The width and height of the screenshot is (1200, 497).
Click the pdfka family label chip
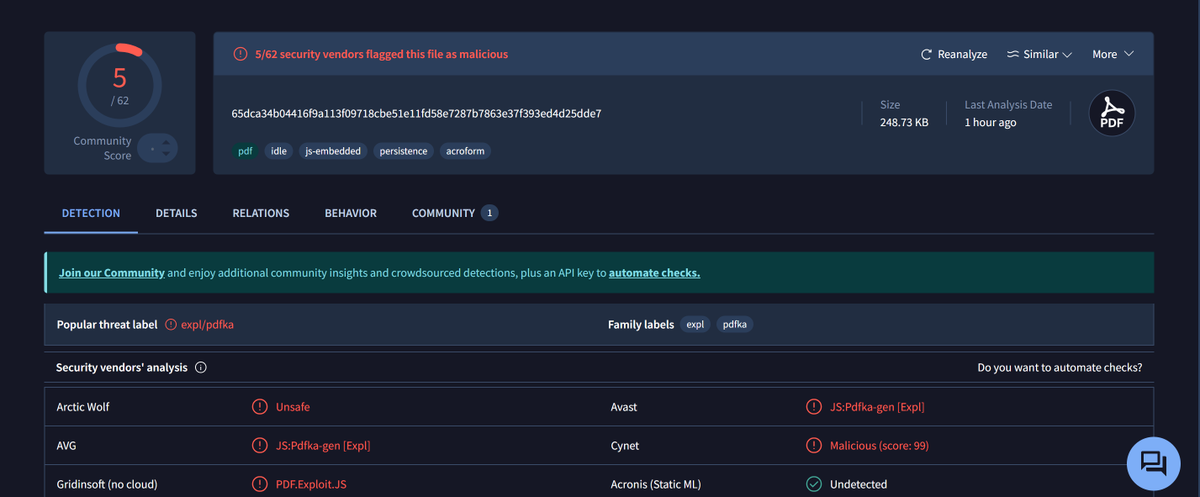[x=734, y=325]
